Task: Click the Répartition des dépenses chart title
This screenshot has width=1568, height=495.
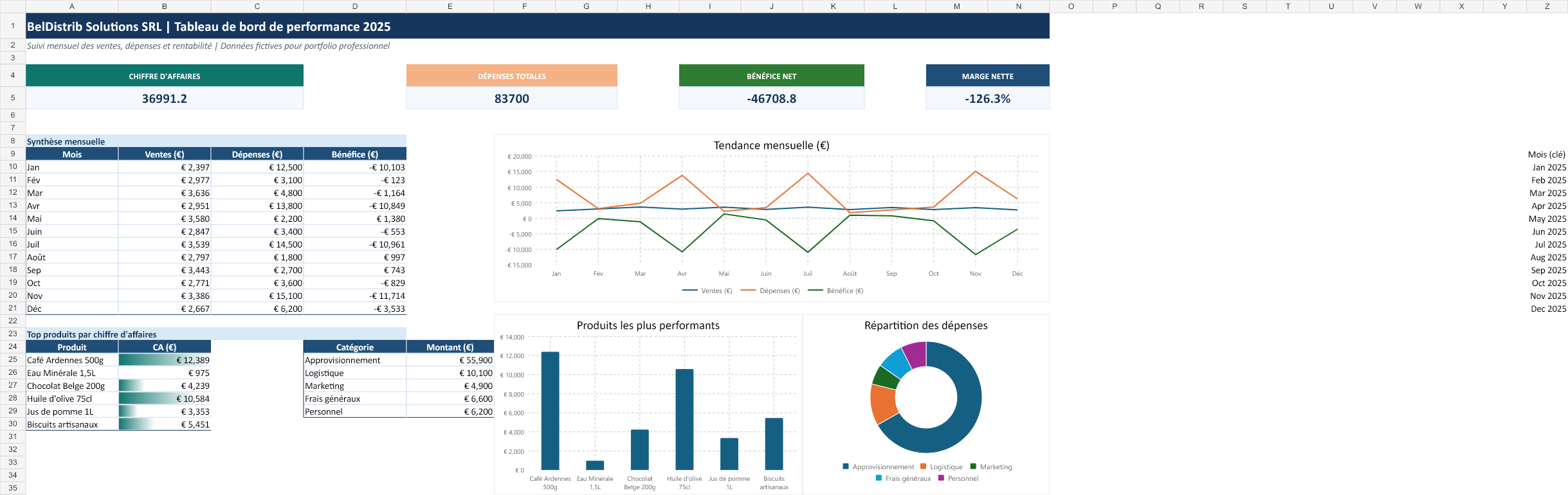Action: pos(926,325)
